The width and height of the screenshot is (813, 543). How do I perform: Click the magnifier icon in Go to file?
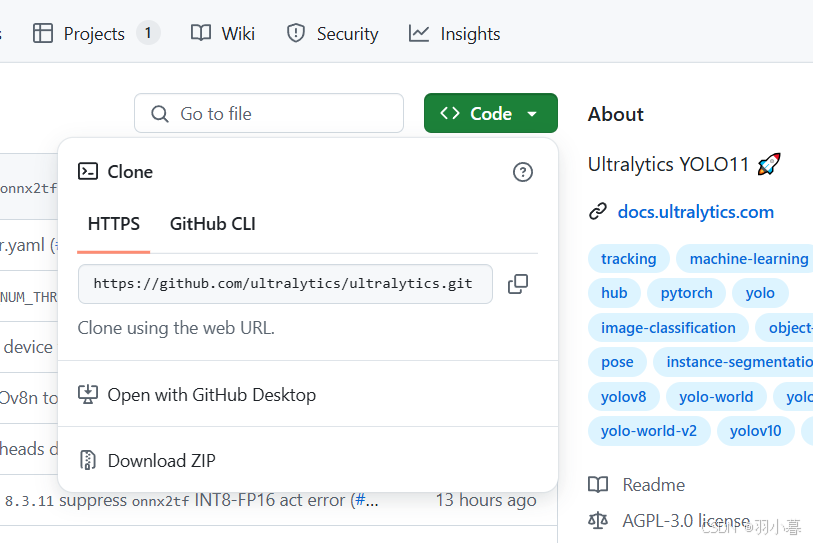160,114
